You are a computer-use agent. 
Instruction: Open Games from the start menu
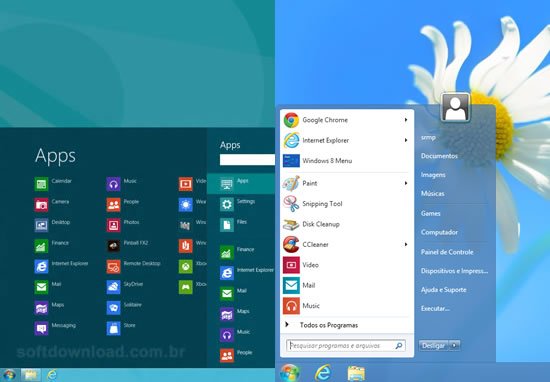click(430, 213)
